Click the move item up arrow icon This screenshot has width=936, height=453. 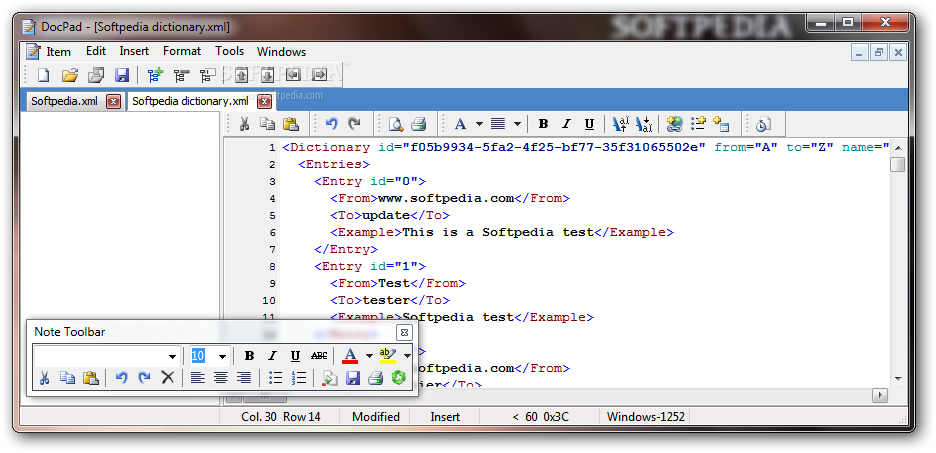(x=241, y=75)
